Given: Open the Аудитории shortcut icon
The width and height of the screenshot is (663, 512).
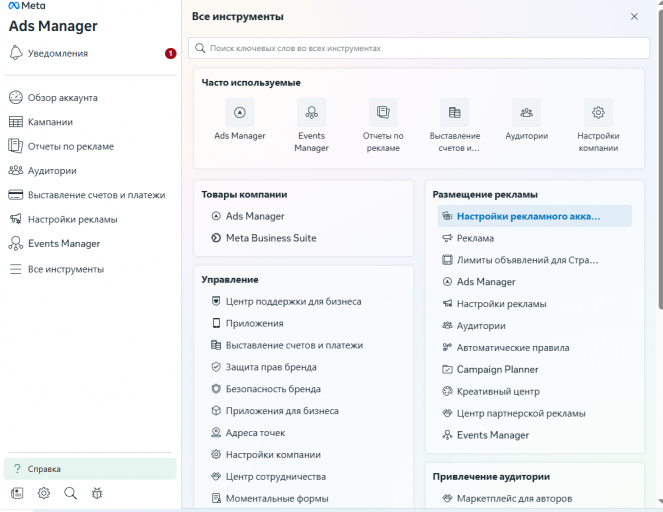Looking at the screenshot, I should pos(526,112).
